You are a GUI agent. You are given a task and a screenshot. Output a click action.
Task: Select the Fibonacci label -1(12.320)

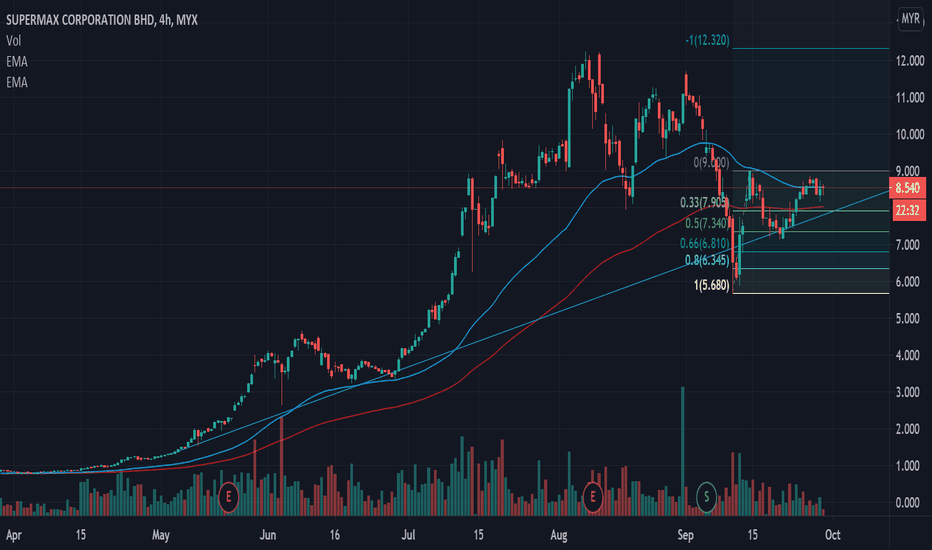click(x=707, y=40)
